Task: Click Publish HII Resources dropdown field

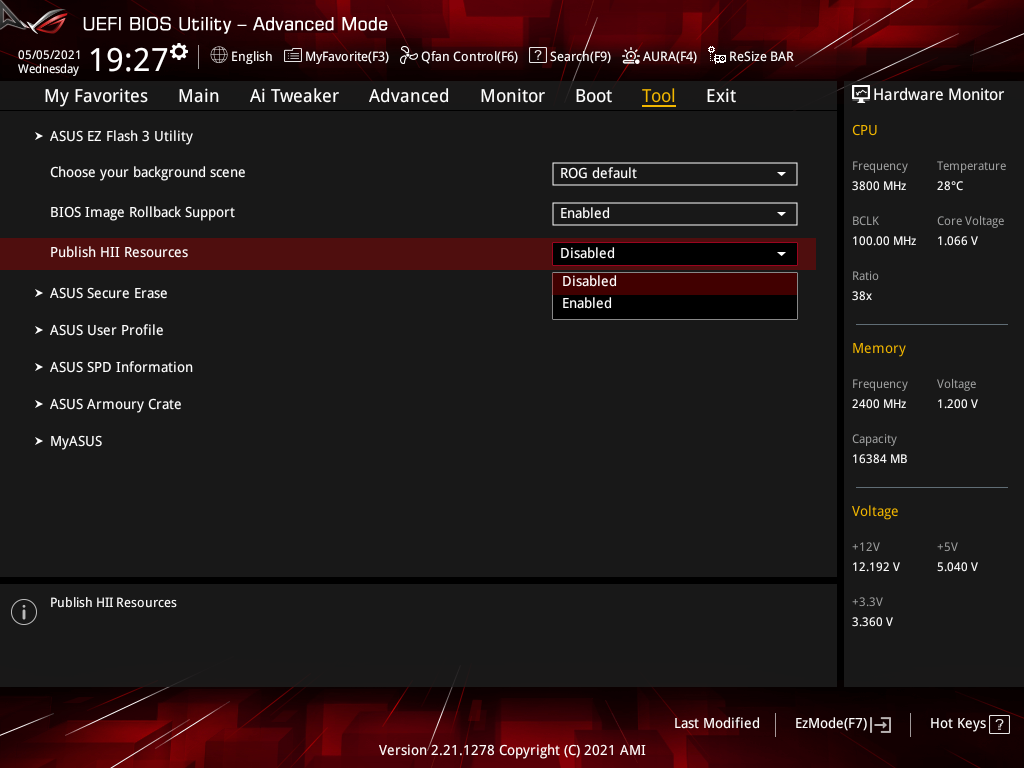Action: (675, 253)
